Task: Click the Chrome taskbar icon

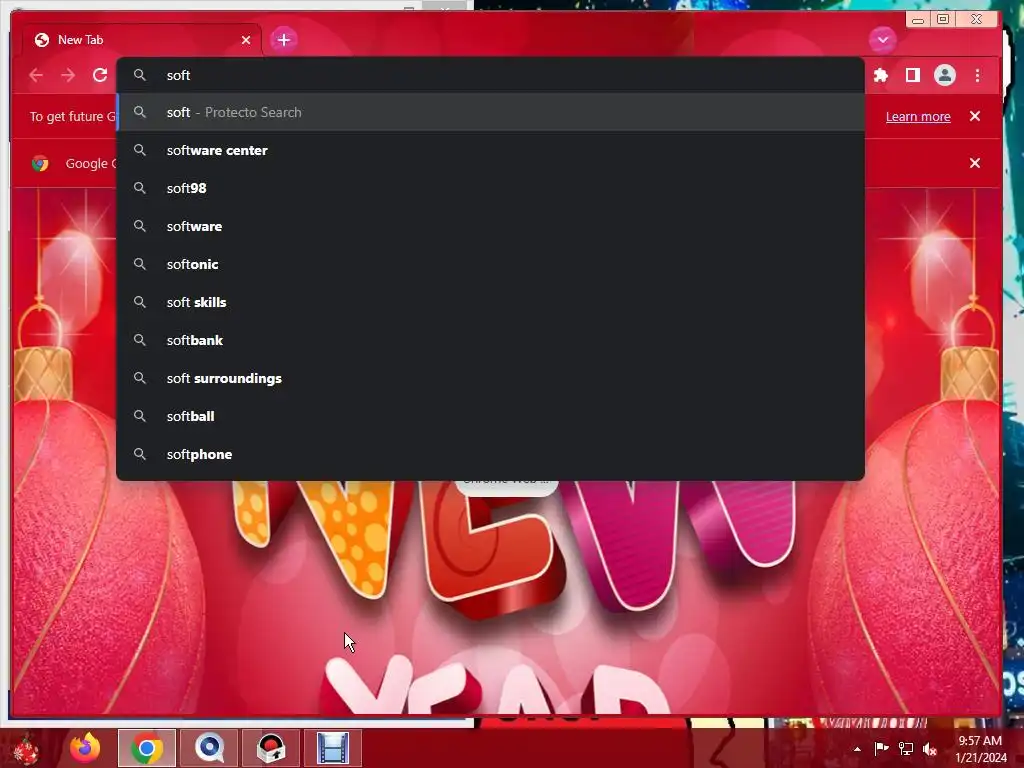Action: click(x=147, y=748)
